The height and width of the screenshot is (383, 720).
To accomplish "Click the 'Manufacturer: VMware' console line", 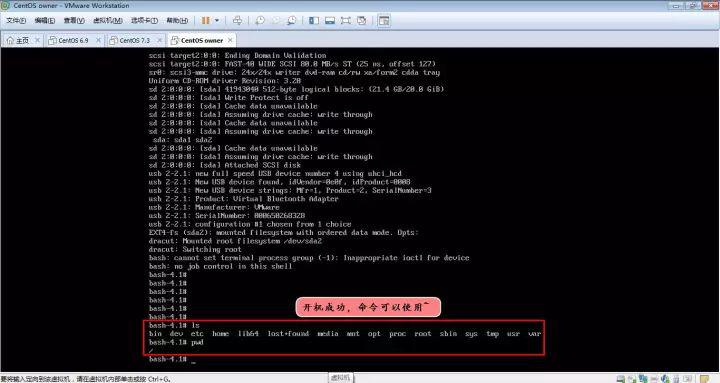I will point(214,207).
